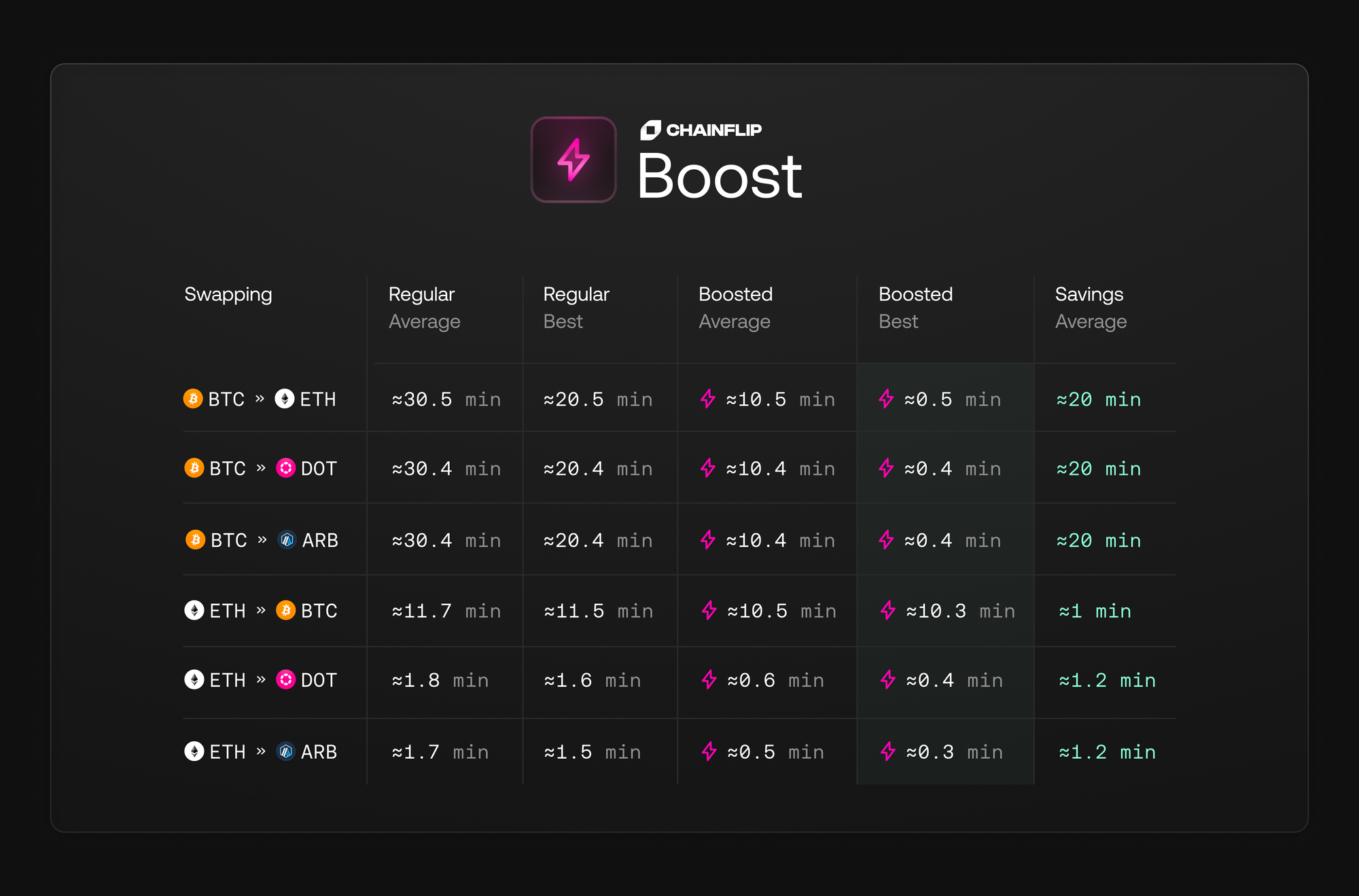Expand the arrows between BTC and ARB
Screen dimensions: 1359x896
coord(261,540)
